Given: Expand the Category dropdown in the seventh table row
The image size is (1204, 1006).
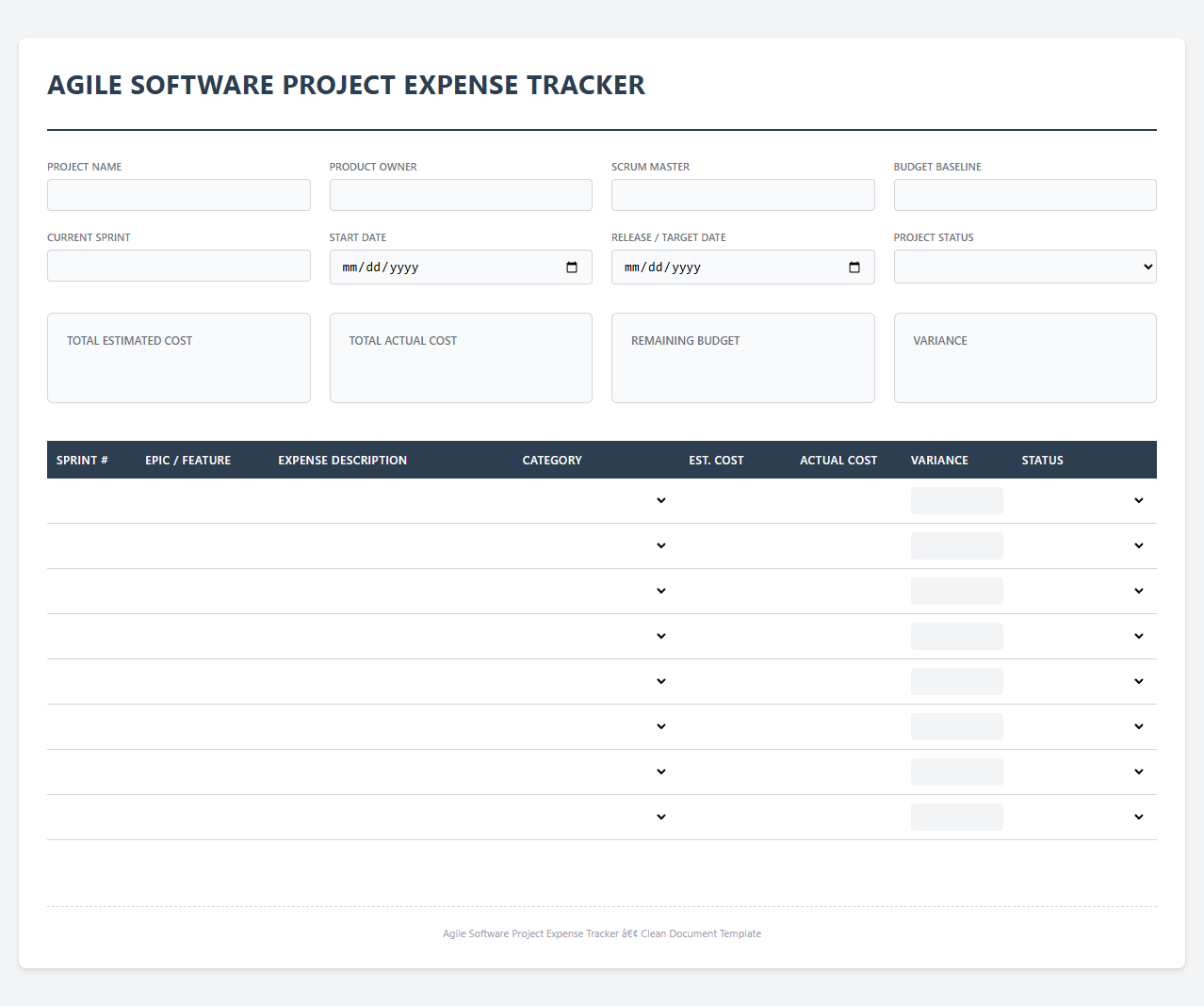Looking at the screenshot, I should coord(596,771).
